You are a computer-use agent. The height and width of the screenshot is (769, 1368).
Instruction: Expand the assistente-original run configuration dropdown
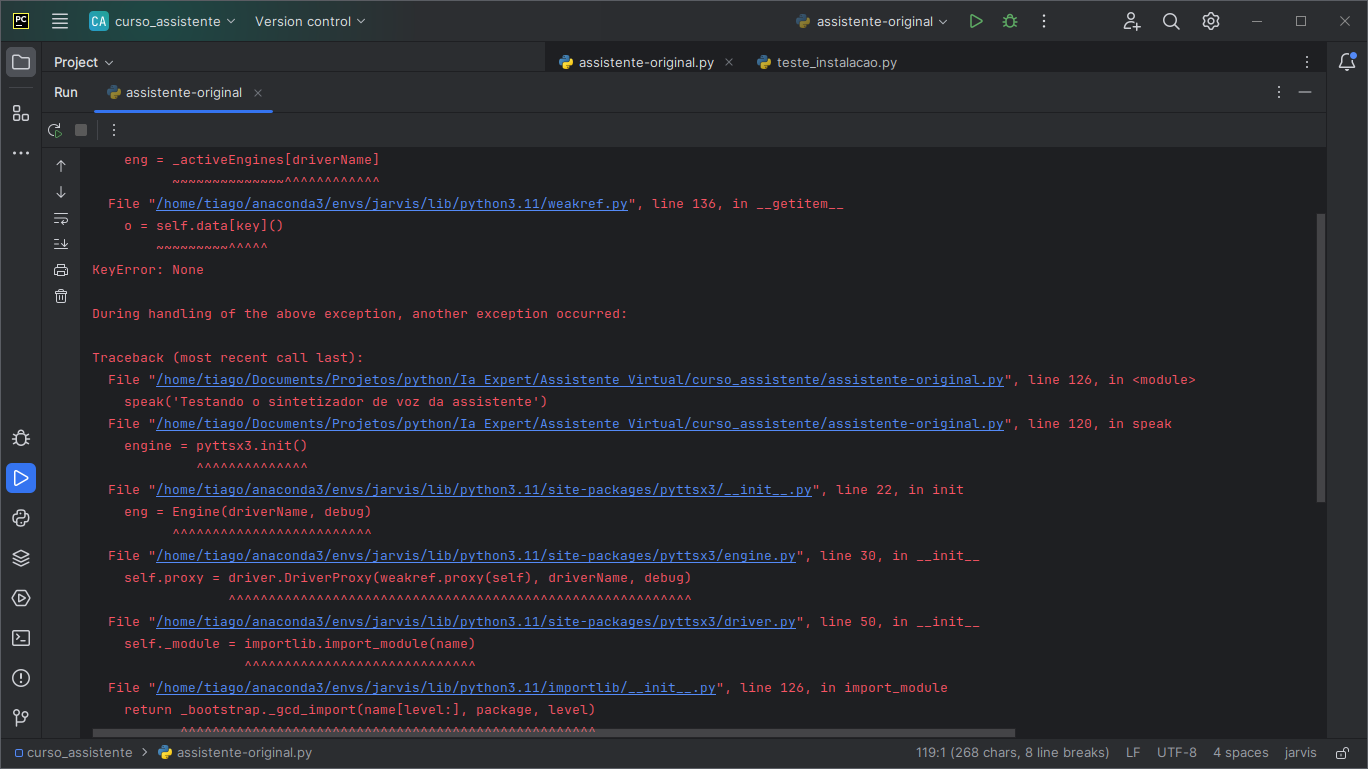tap(872, 21)
